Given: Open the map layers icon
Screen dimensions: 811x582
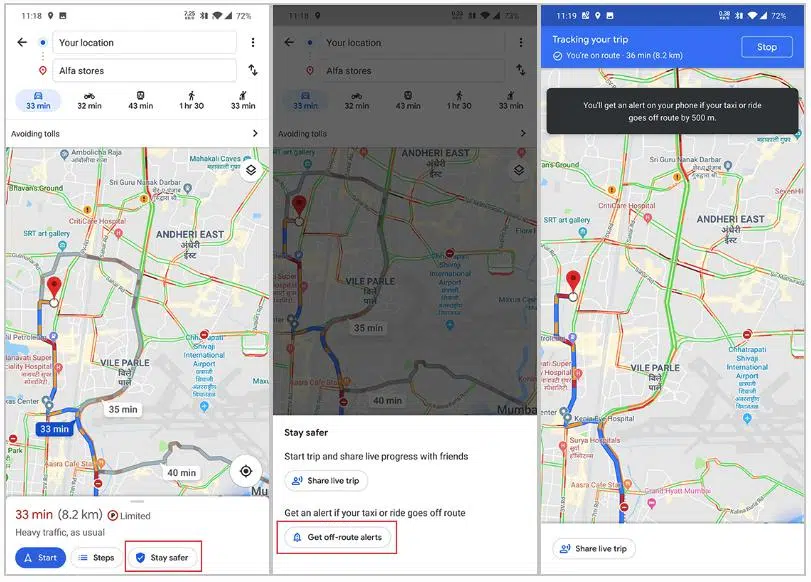Looking at the screenshot, I should point(251,170).
